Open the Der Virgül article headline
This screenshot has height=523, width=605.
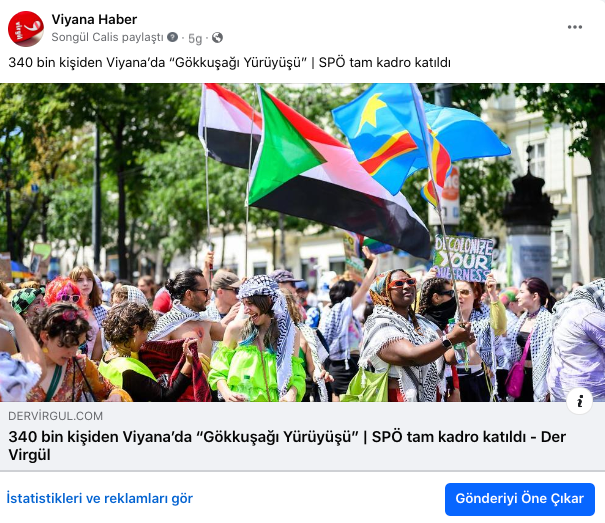pos(287,445)
